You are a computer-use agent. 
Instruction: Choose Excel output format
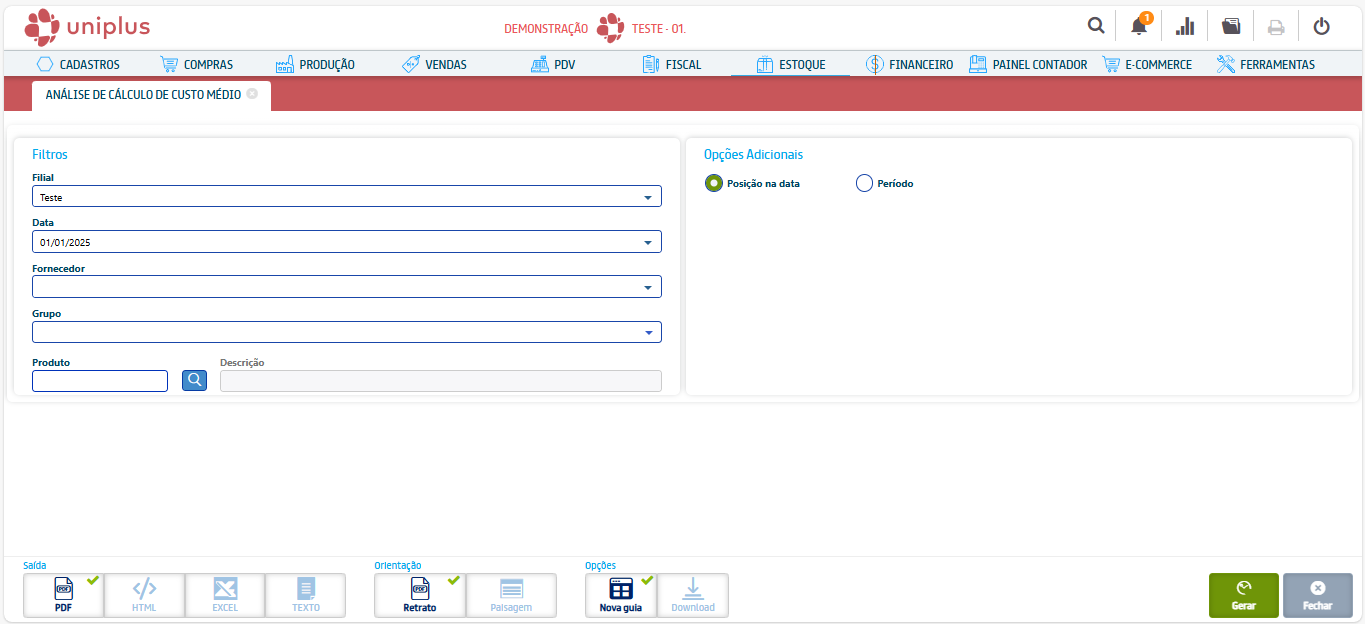coord(225,595)
